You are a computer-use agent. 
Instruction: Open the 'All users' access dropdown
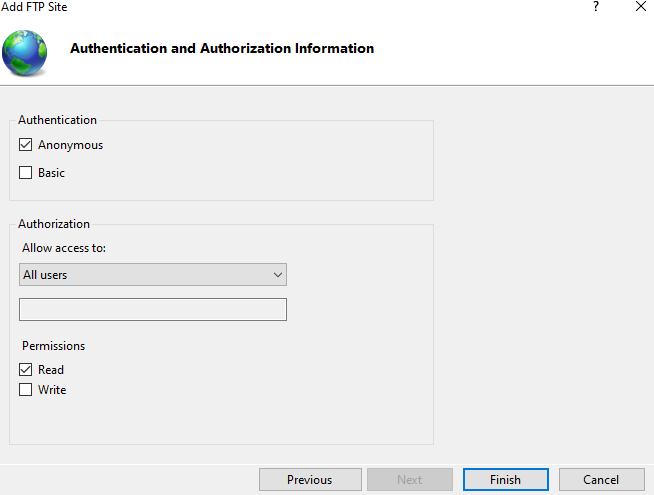point(153,274)
